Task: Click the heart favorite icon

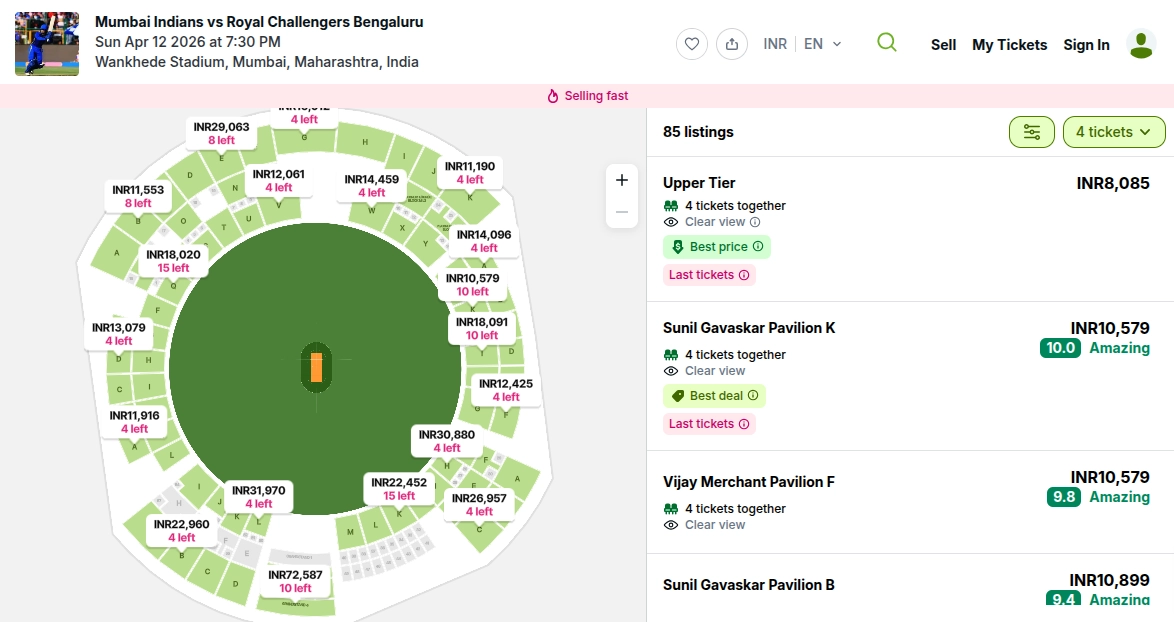Action: click(692, 44)
